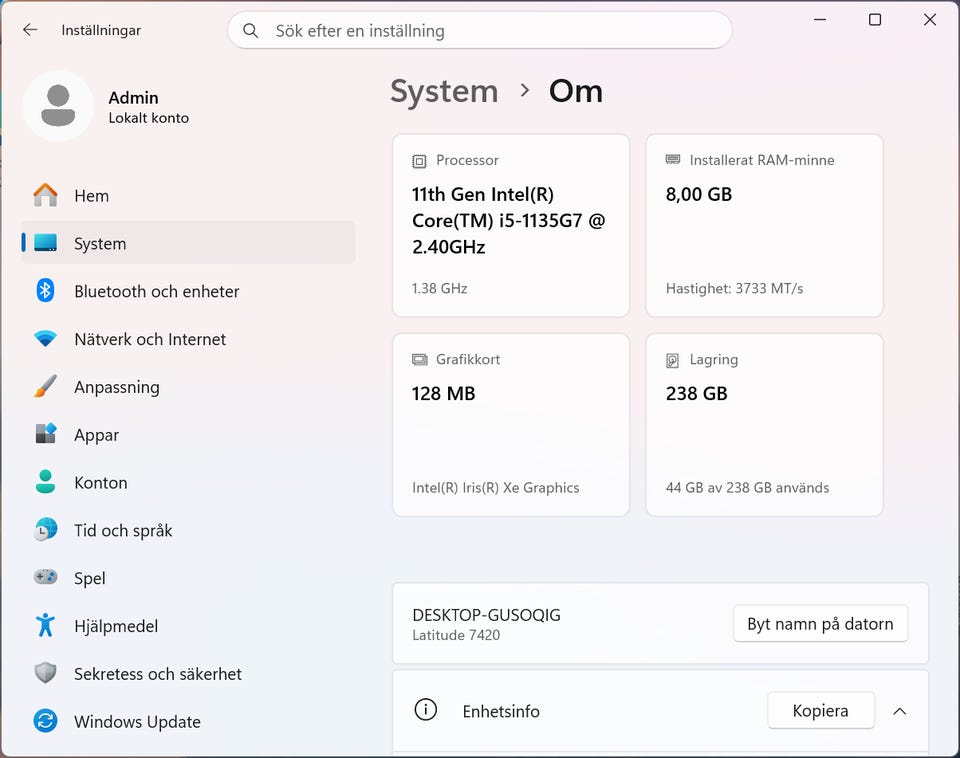Image resolution: width=960 pixels, height=758 pixels.
Task: Click the i5-1135G7 processor name
Action: coord(508,220)
